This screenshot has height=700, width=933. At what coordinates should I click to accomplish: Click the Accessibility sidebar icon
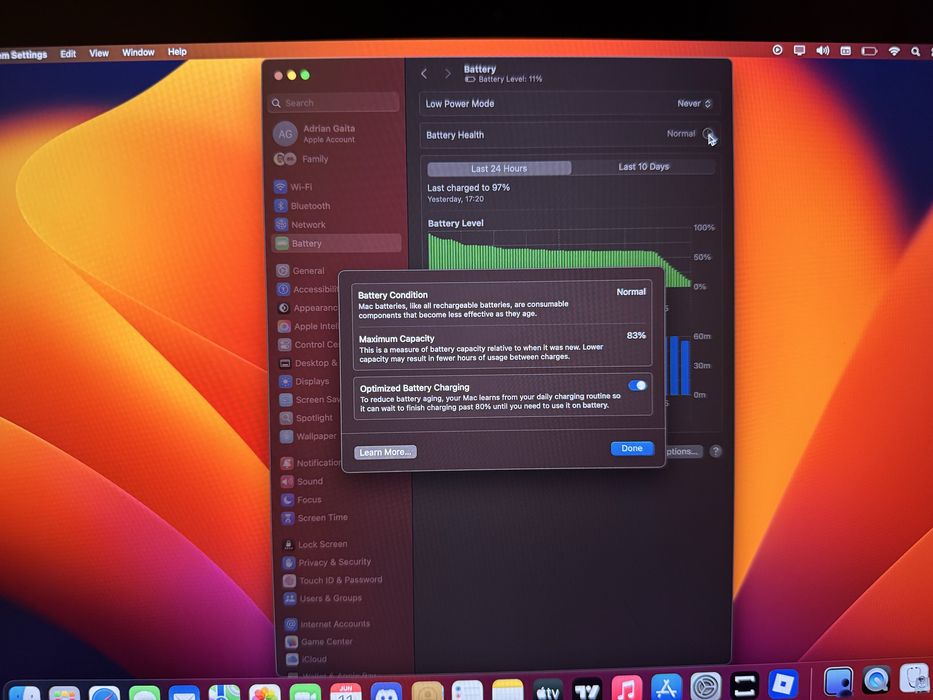pyautogui.click(x=283, y=289)
